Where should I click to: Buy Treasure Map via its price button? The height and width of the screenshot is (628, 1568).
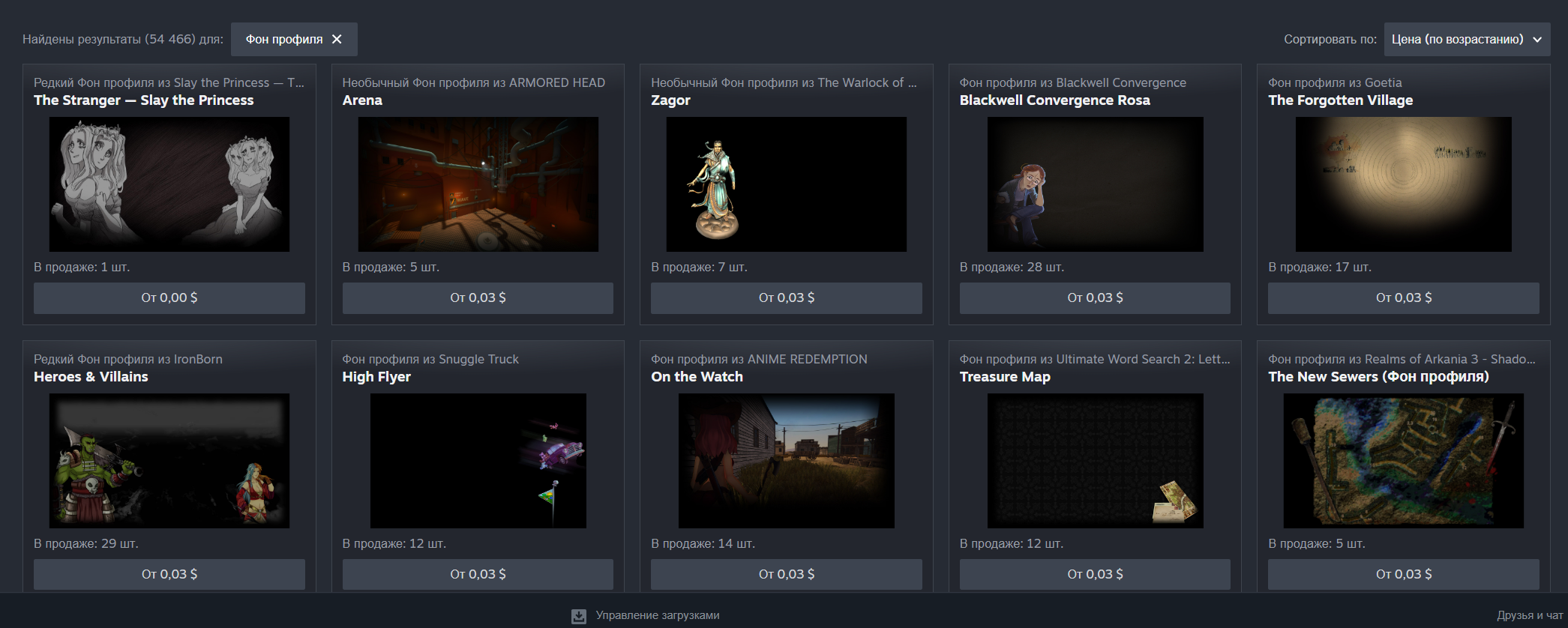[x=1095, y=574]
